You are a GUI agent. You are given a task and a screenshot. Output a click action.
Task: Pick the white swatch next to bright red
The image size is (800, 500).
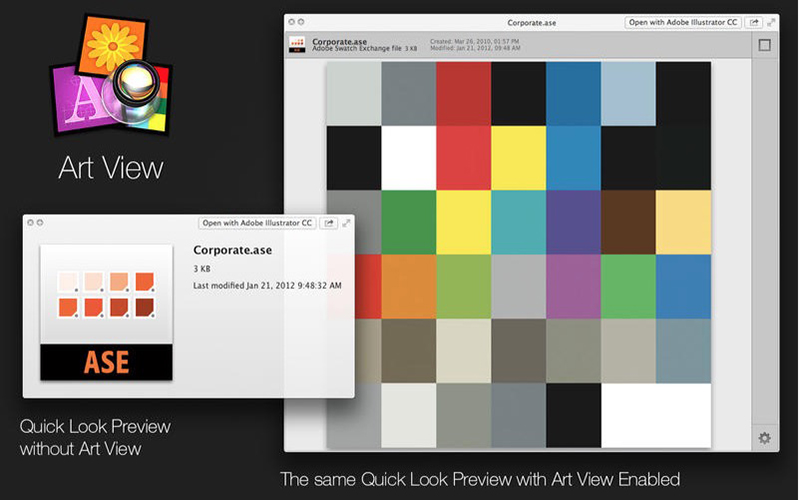[x=409, y=158]
